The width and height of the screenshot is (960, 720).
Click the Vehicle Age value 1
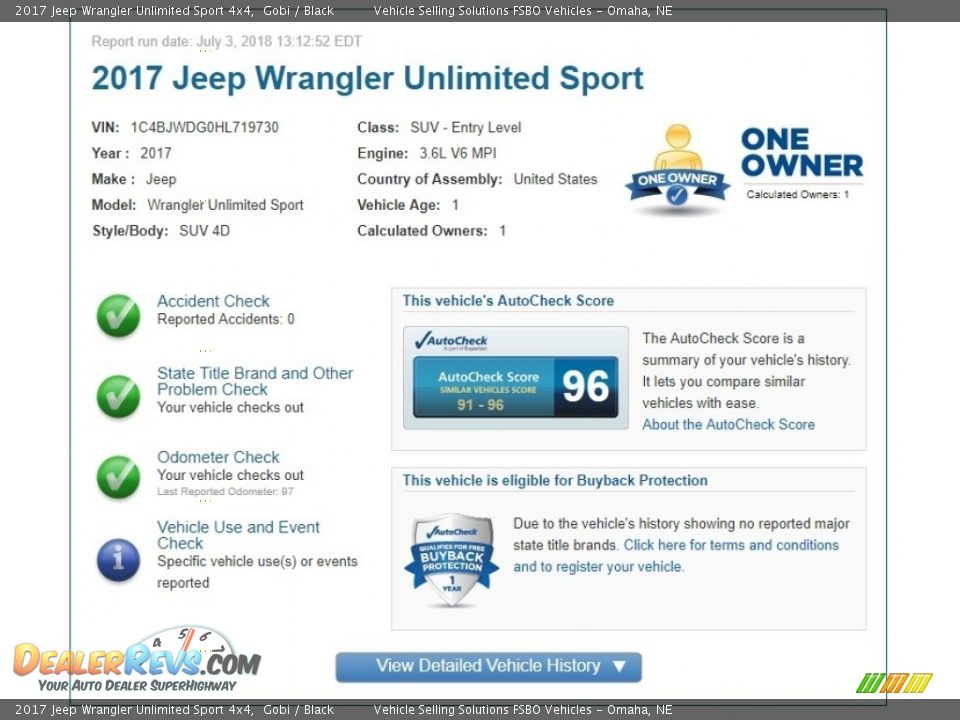(456, 205)
